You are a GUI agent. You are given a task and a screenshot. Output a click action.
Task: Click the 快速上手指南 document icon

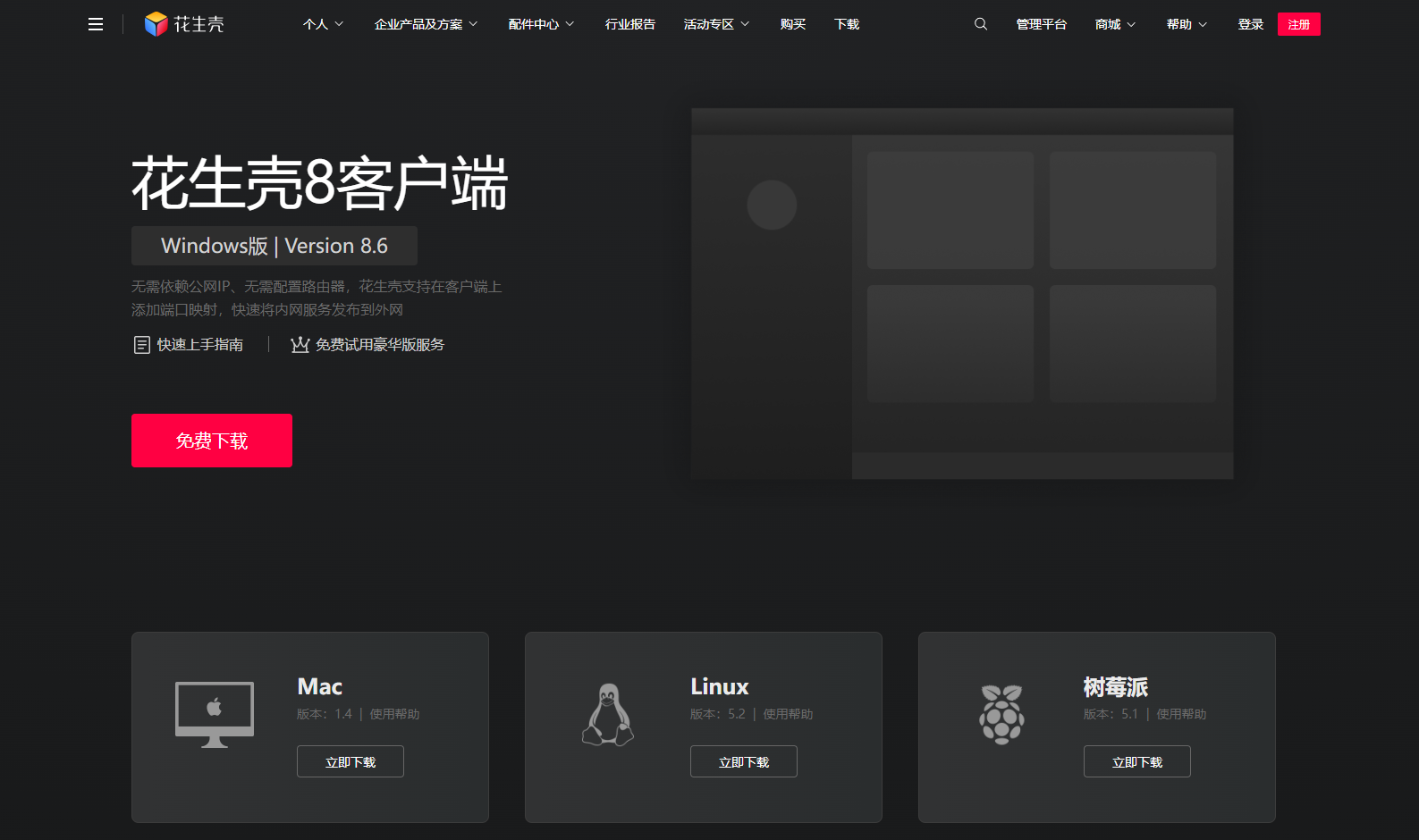(x=141, y=345)
